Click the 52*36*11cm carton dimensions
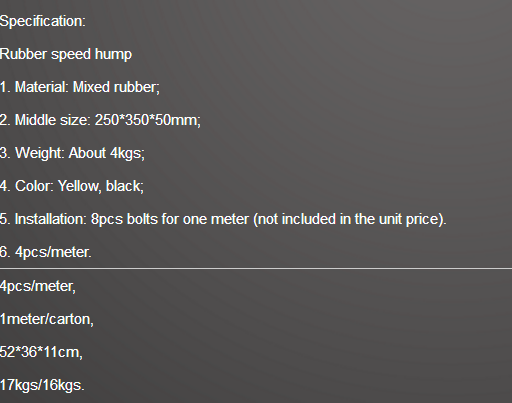 coord(41,352)
